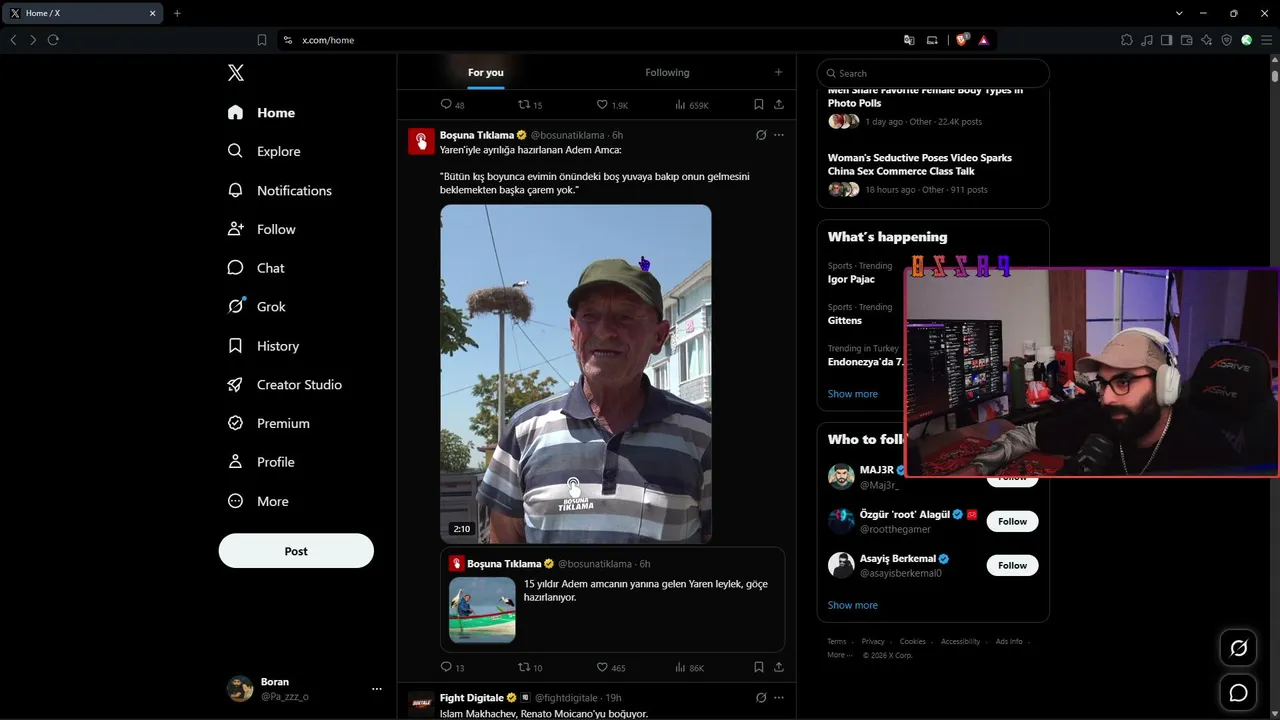This screenshot has height=720, width=1280.
Task: Repost the post with 15 reposts
Action: [530, 105]
